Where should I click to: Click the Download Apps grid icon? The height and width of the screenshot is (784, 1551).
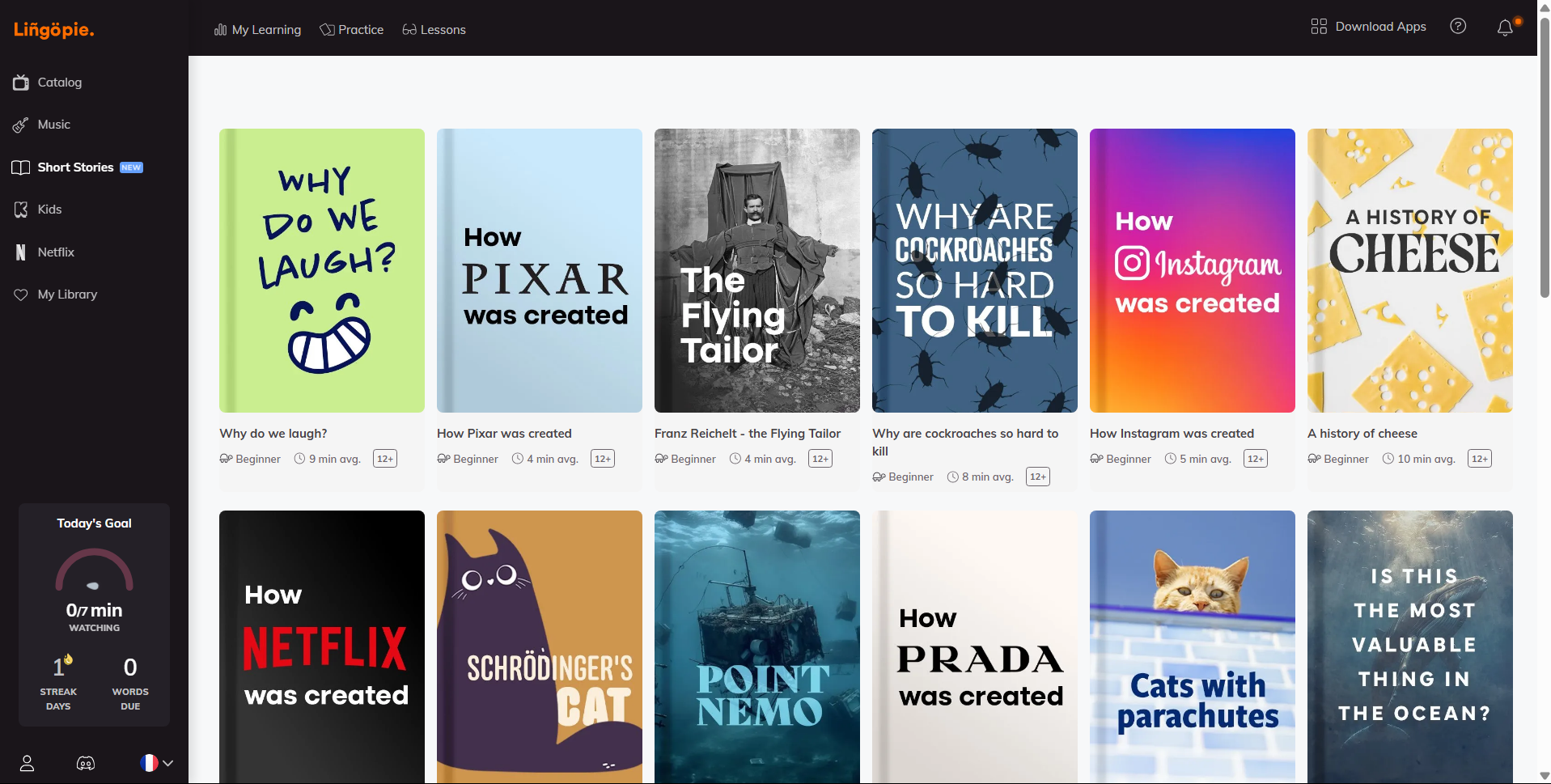(x=1319, y=26)
